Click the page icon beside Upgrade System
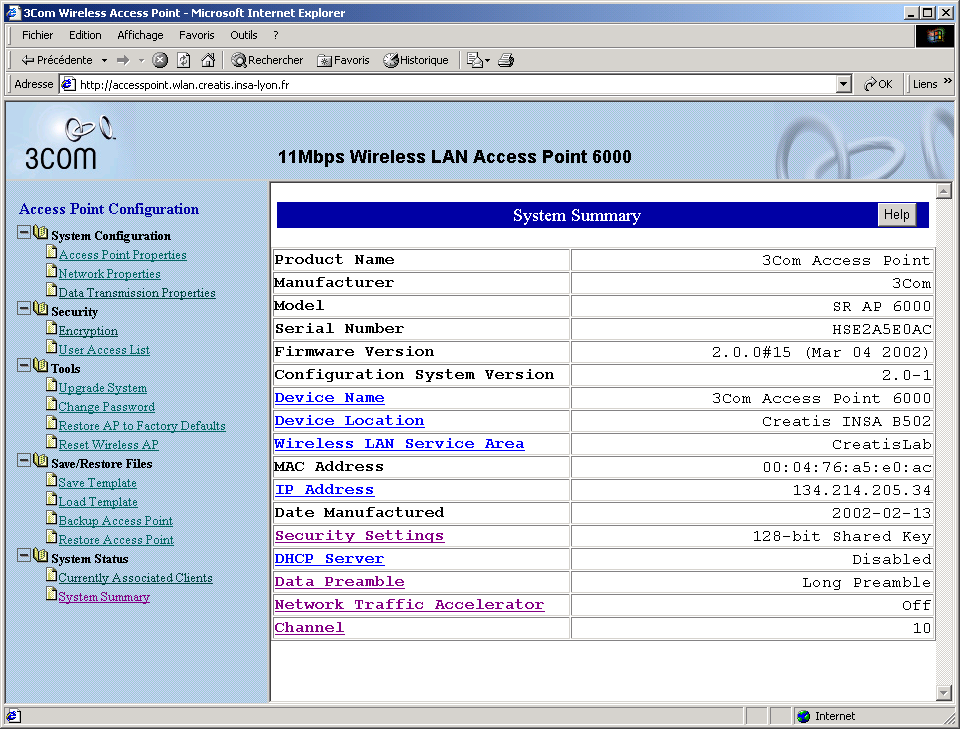Screen dimensions: 960x729 coord(52,384)
